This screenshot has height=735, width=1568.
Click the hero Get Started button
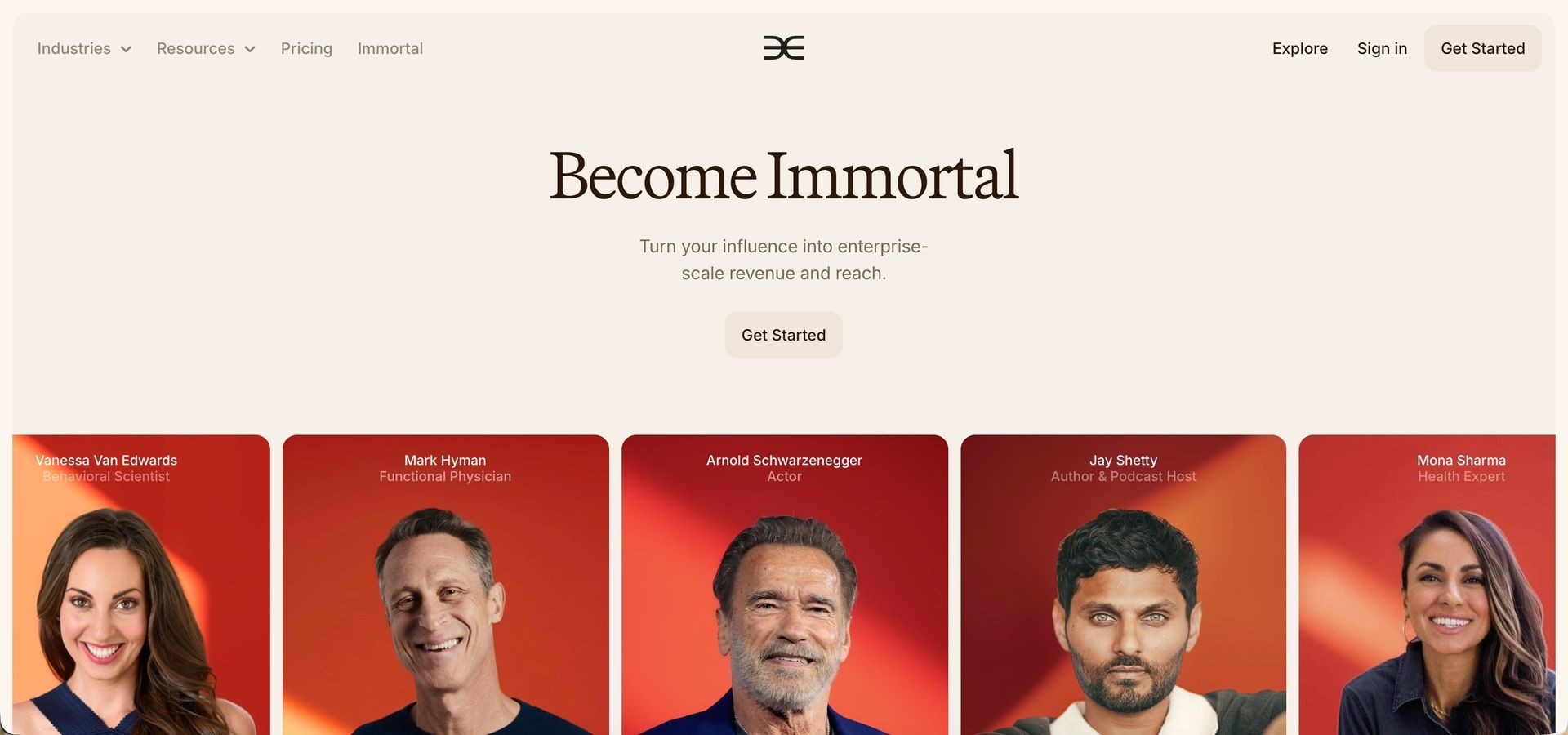point(783,335)
